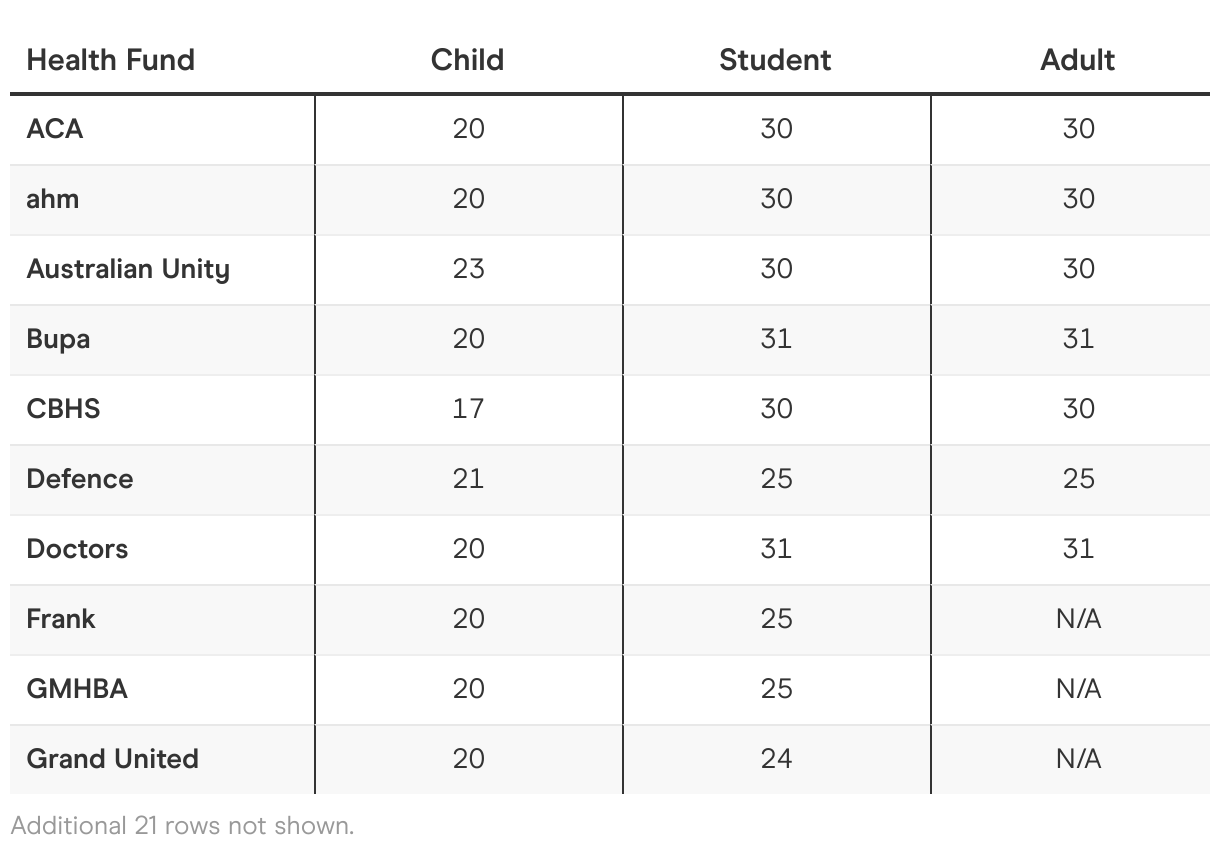Select the Grand United fund name
The height and width of the screenshot is (850, 1220).
click(112, 759)
